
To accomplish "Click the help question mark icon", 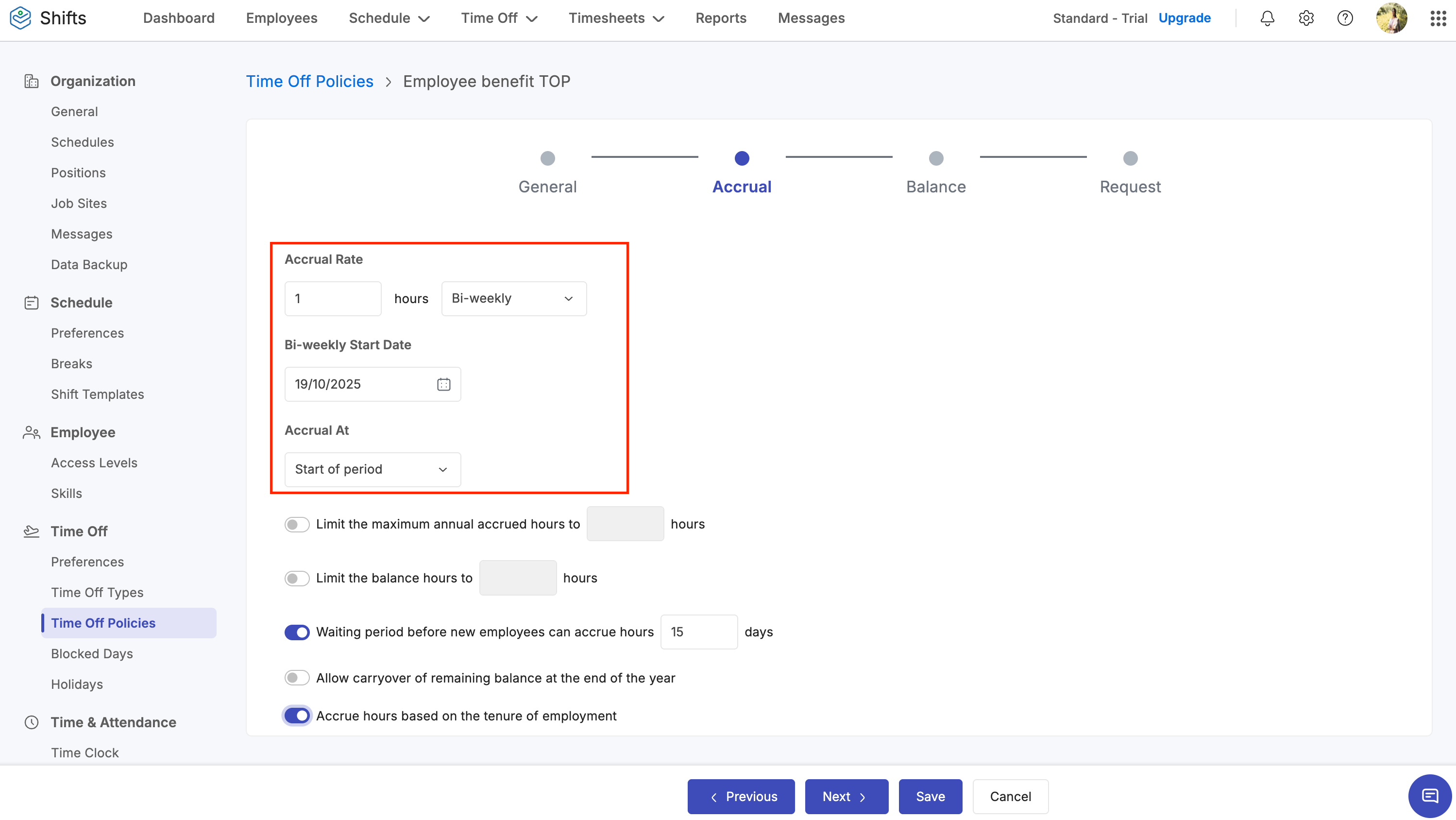I will point(1345,18).
